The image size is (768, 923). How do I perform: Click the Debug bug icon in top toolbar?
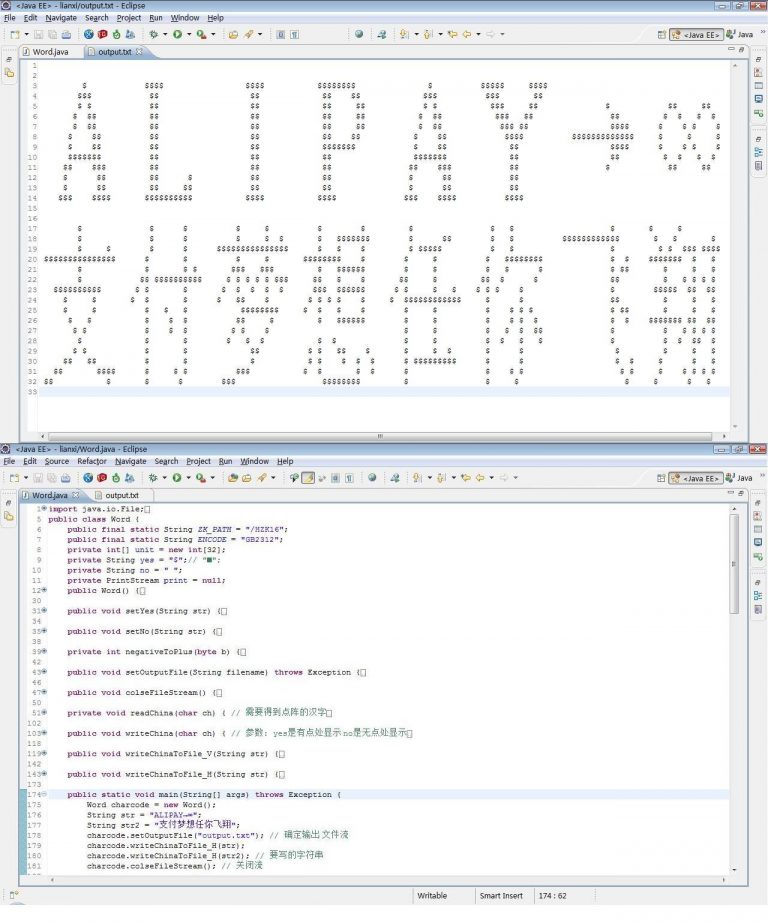(x=153, y=34)
